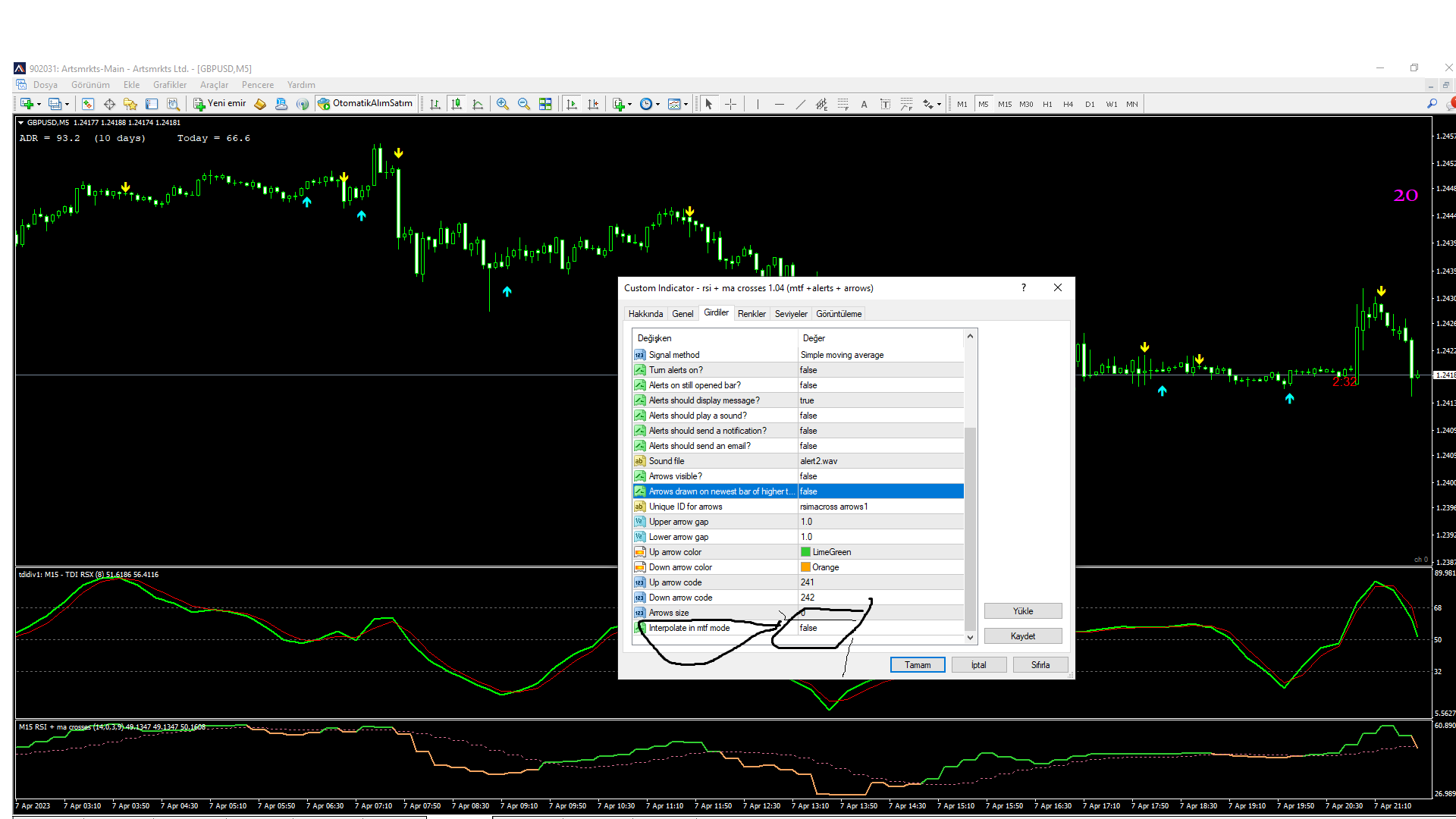Select the 'Turn alerts on?' false value

point(808,370)
